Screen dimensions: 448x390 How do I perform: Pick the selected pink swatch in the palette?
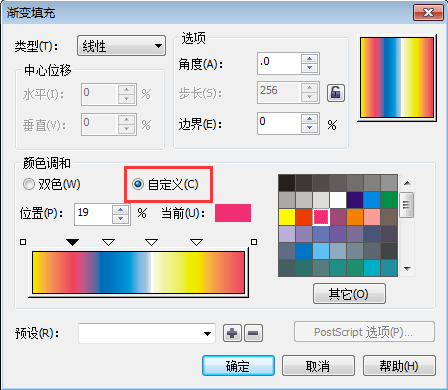pyautogui.click(x=321, y=217)
